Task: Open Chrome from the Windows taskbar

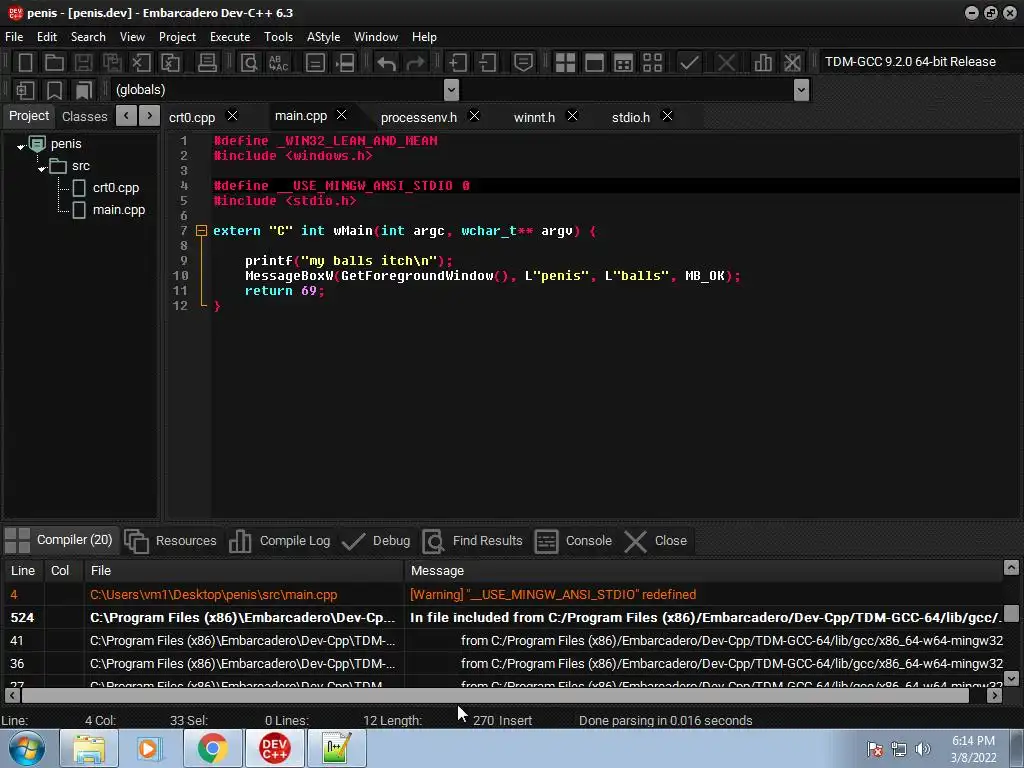Action: (x=212, y=748)
